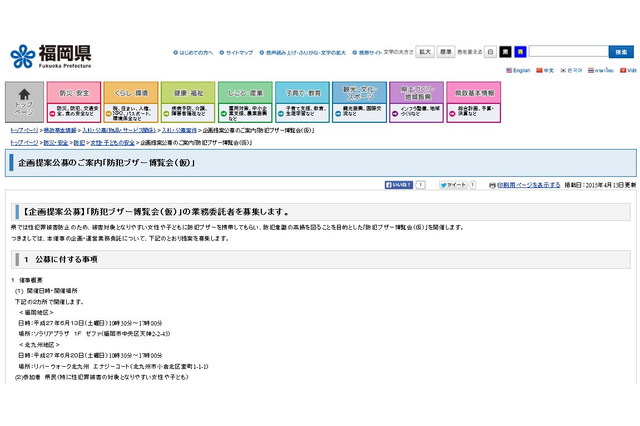Click the page title 企画提案公募のご案内「防犯ブザー博覧会(仮)」
The height and width of the screenshot is (426, 640).
107,163
